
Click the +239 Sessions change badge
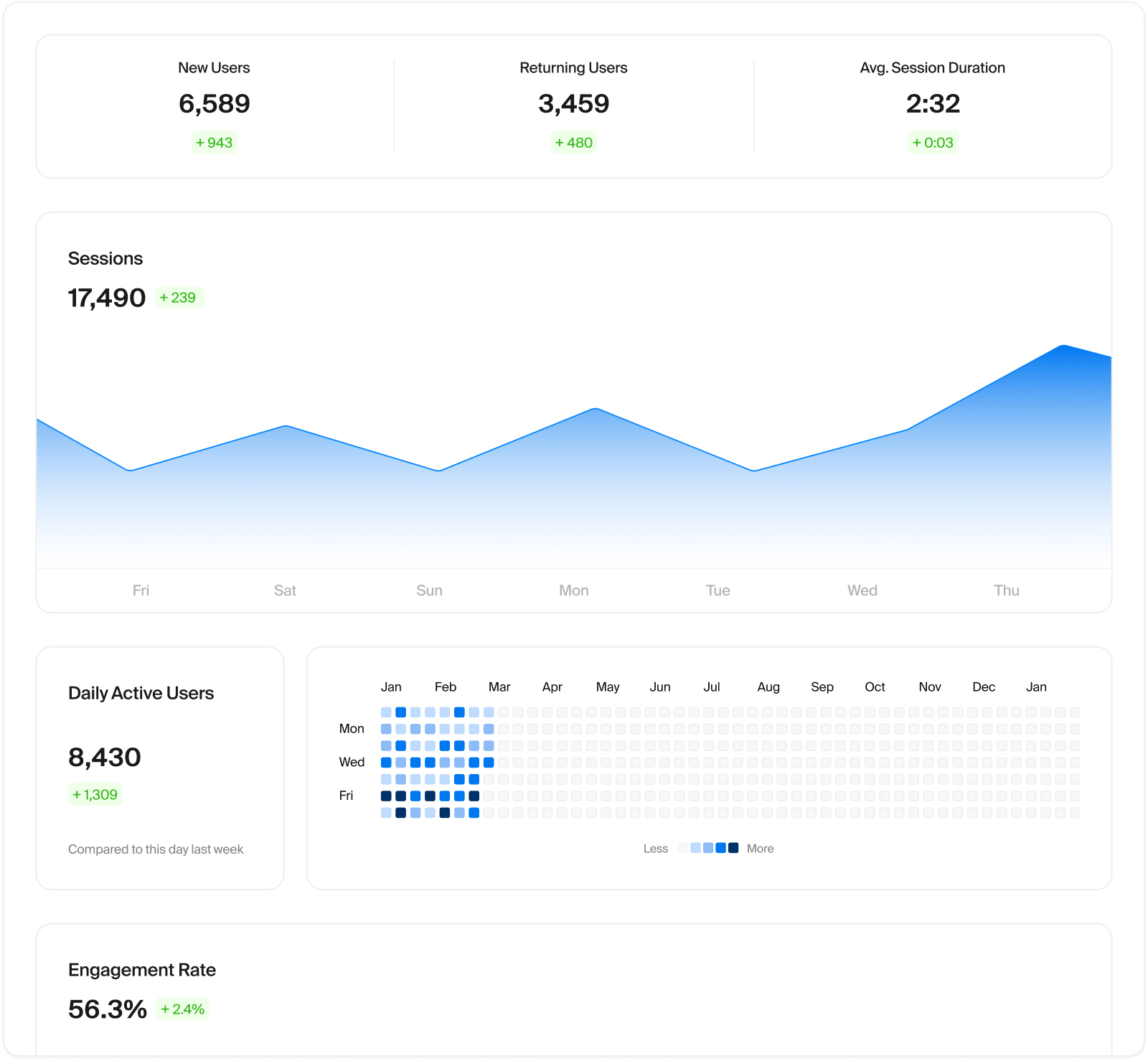(179, 298)
